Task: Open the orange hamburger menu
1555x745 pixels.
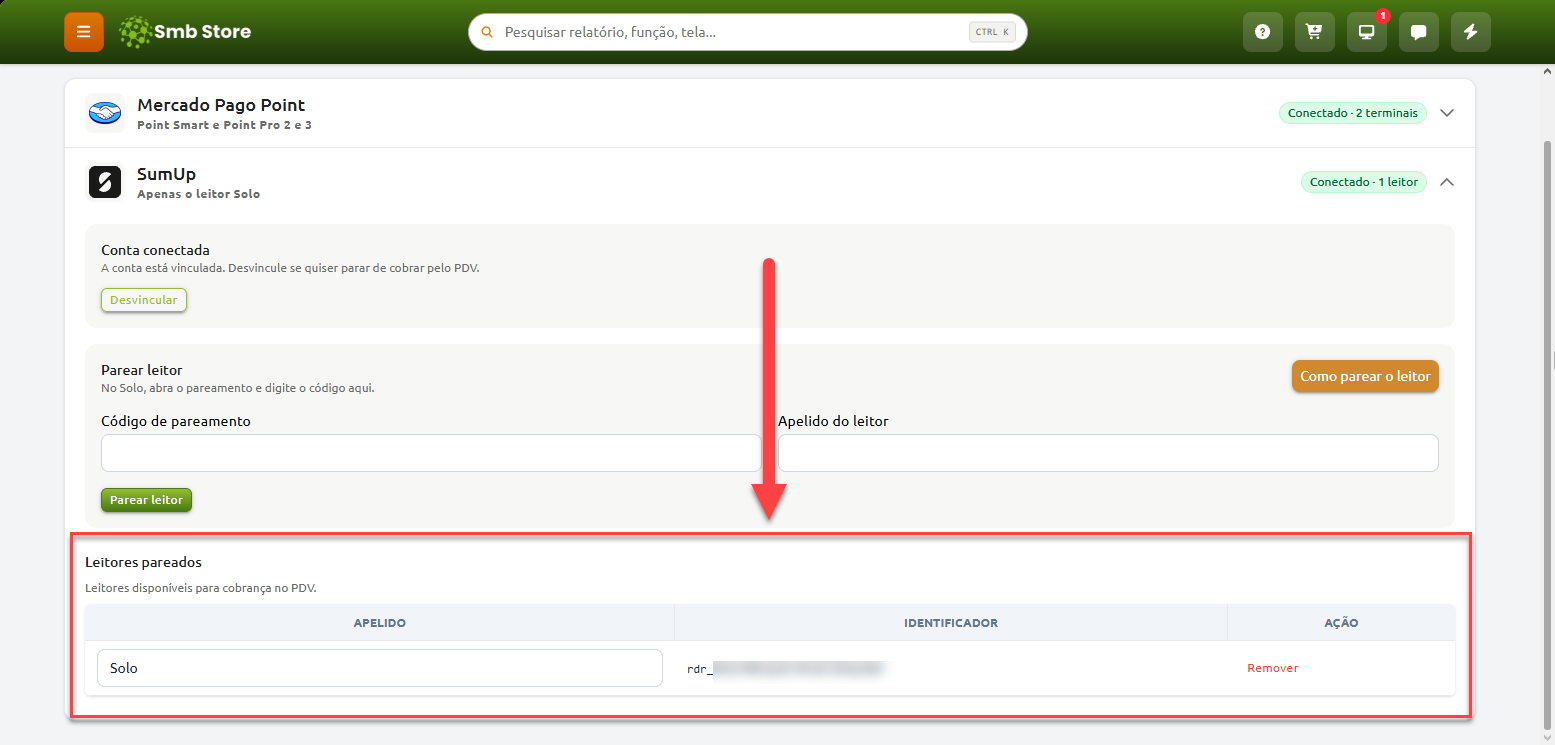Action: point(84,32)
